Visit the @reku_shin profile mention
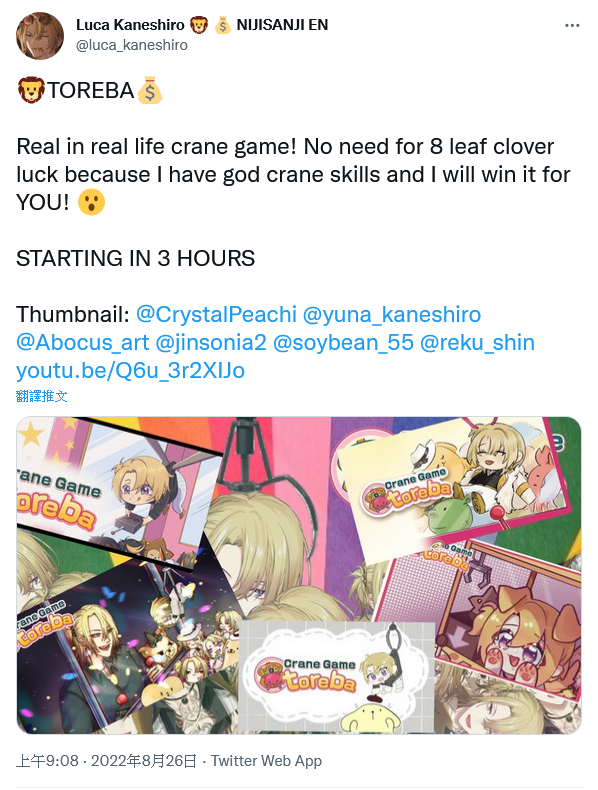Screen dimensions: 598x790 tap(477, 343)
